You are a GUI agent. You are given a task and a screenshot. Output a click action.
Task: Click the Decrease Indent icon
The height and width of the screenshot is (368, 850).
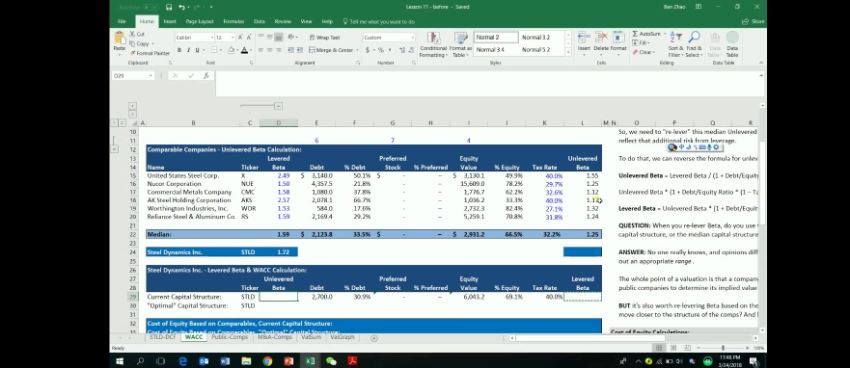pyautogui.click(x=291, y=50)
